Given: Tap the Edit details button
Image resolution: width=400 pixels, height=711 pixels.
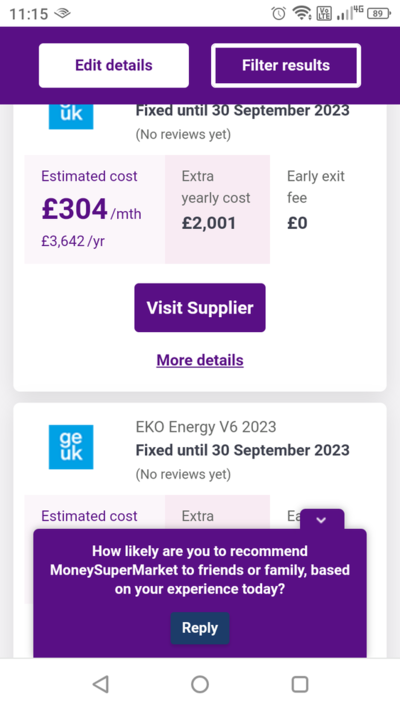Looking at the screenshot, I should [114, 65].
